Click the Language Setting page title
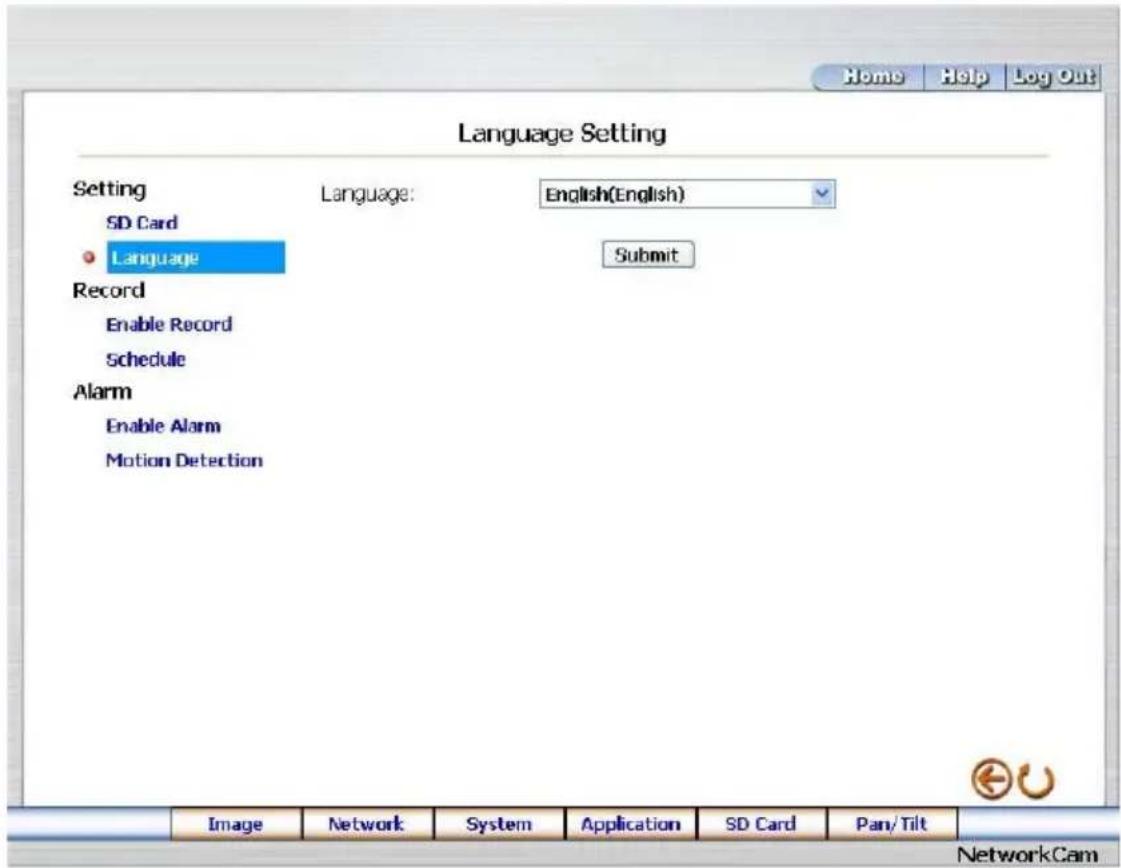This screenshot has height=868, width=1121. [x=562, y=134]
